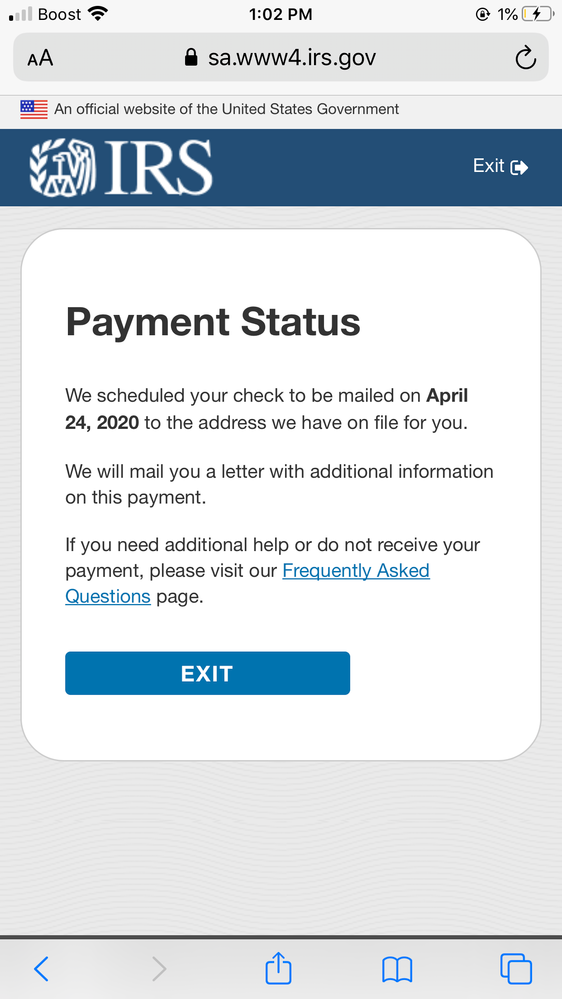The width and height of the screenshot is (562, 999).
Task: Click the Exit link in header
Action: click(x=500, y=166)
